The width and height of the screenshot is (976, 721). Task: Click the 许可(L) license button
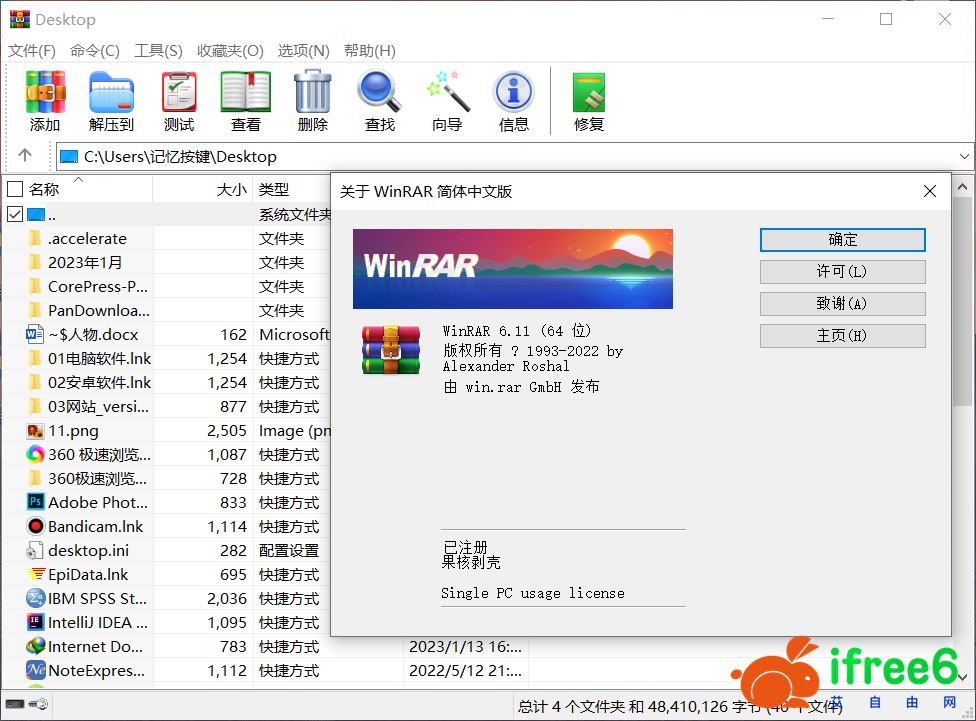(842, 272)
